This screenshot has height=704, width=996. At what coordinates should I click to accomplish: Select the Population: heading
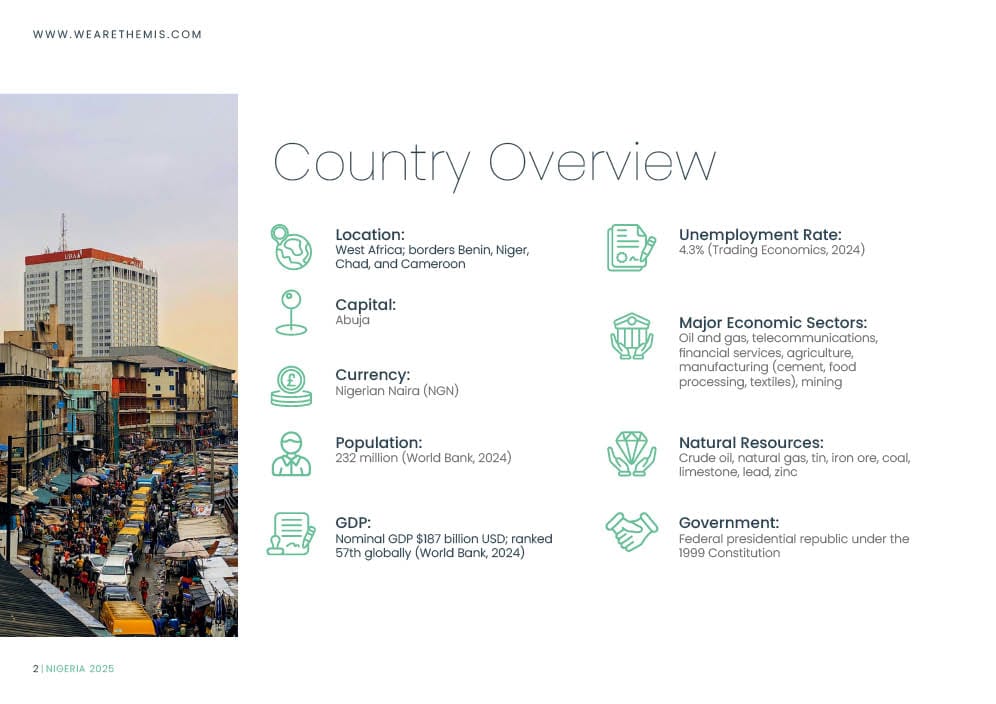tap(379, 443)
